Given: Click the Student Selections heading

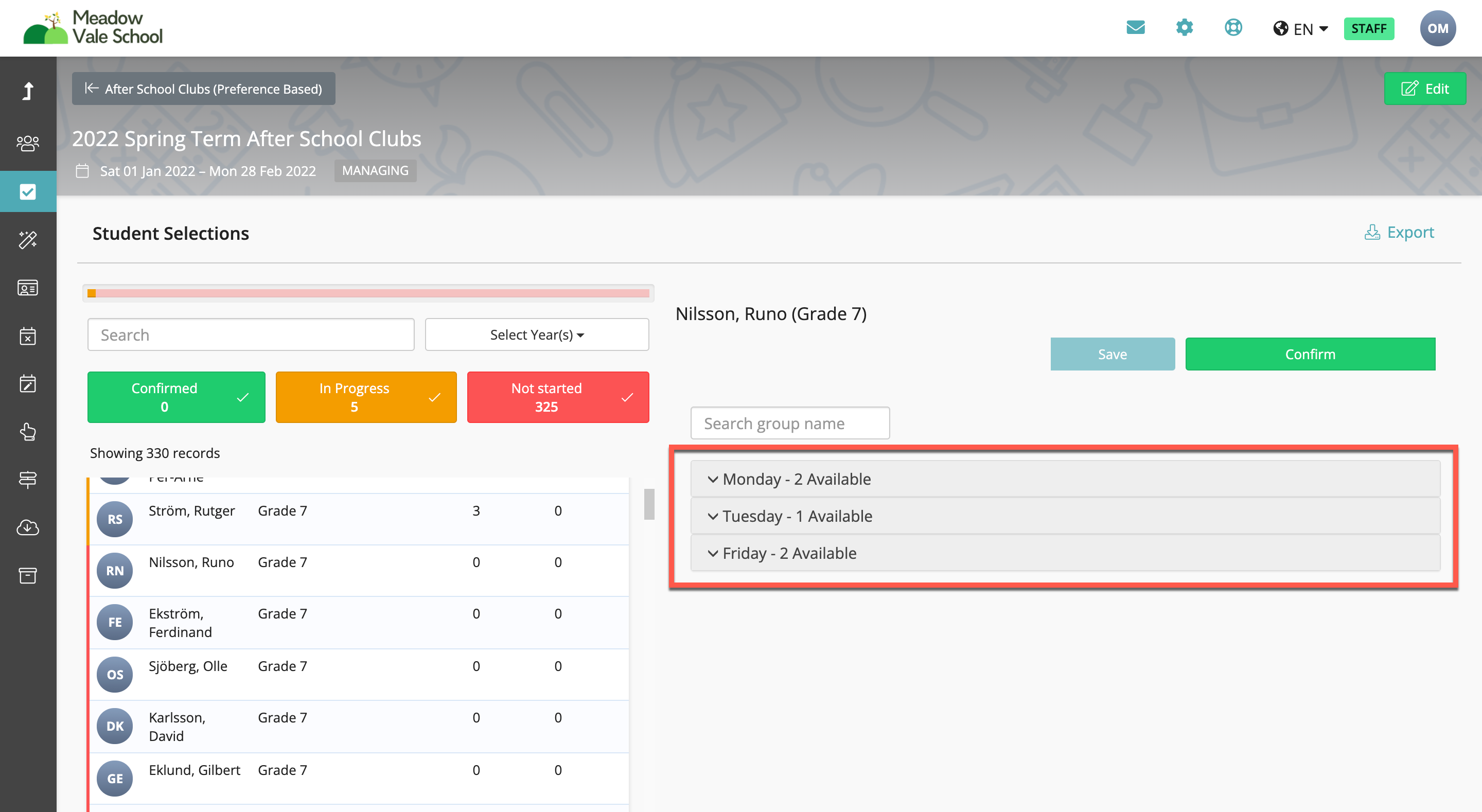Looking at the screenshot, I should (170, 233).
